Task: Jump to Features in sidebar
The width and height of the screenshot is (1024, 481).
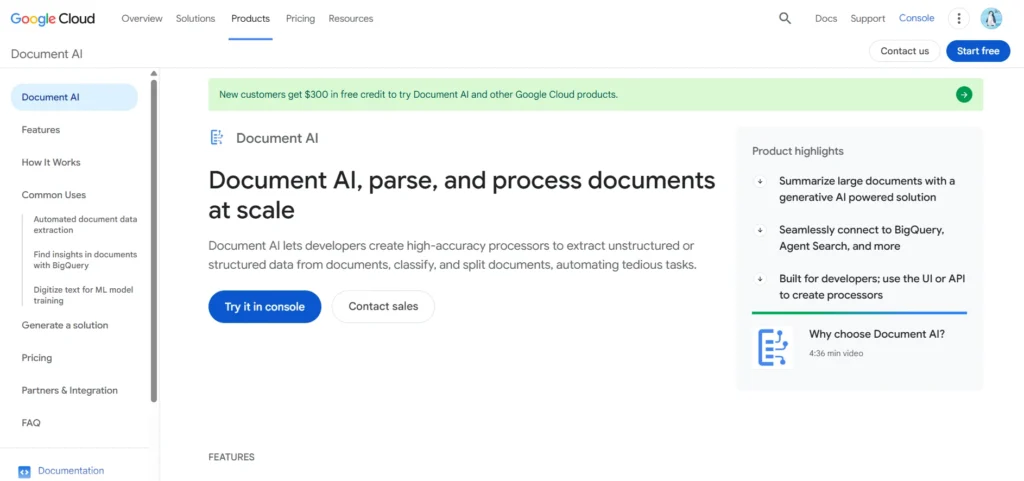Action: pyautogui.click(x=40, y=130)
